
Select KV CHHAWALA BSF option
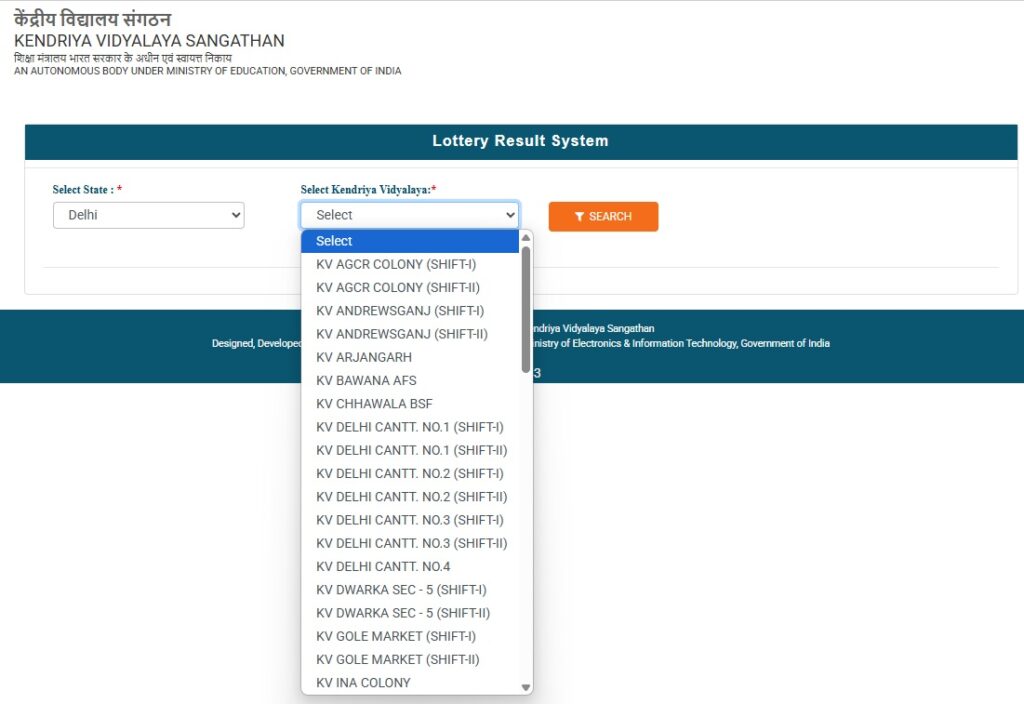[x=409, y=404]
